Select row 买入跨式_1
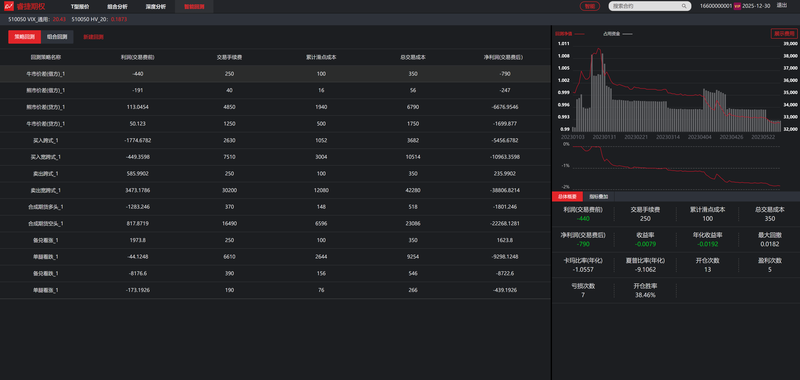The image size is (800, 380). coord(276,140)
